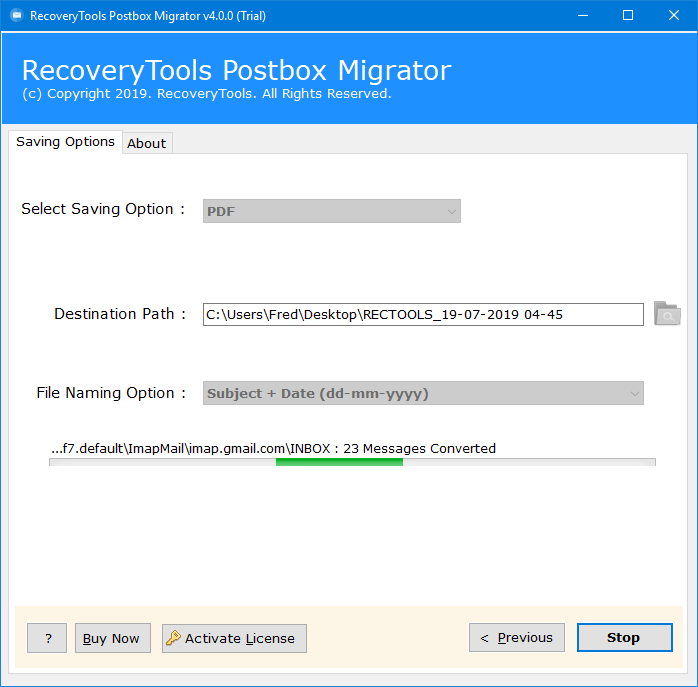Click the green conversion progress bar
The width and height of the screenshot is (698, 687).
[352, 462]
